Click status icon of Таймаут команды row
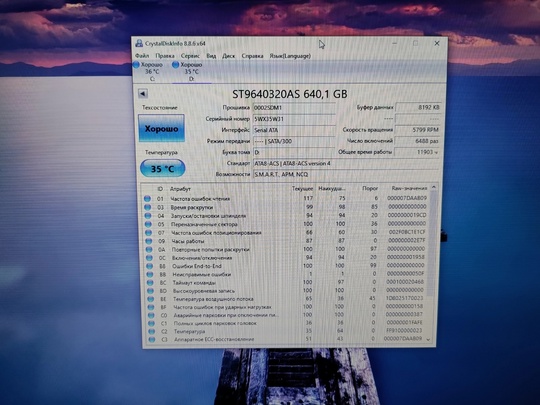 (150, 283)
